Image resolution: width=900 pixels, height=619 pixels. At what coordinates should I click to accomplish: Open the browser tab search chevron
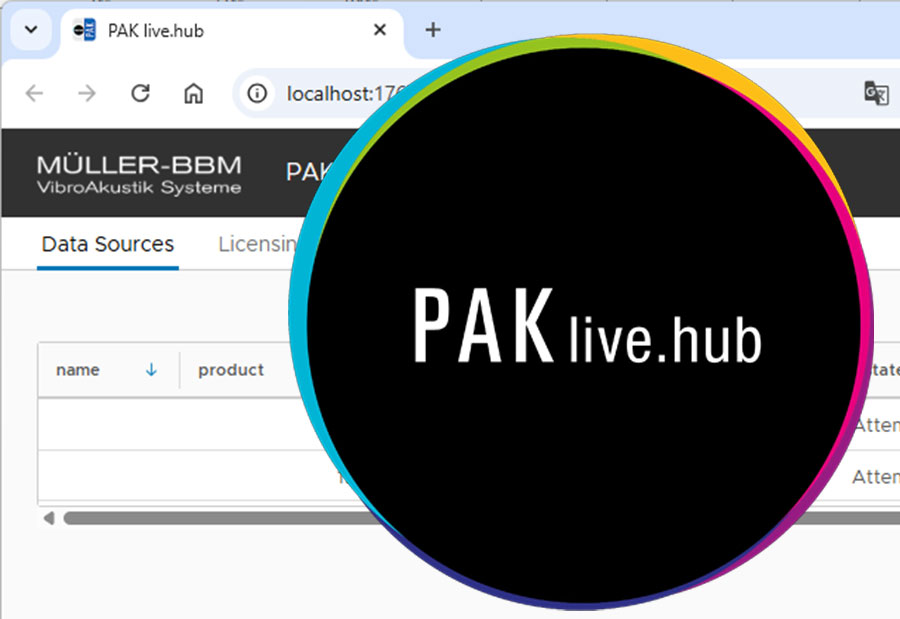pyautogui.click(x=30, y=29)
